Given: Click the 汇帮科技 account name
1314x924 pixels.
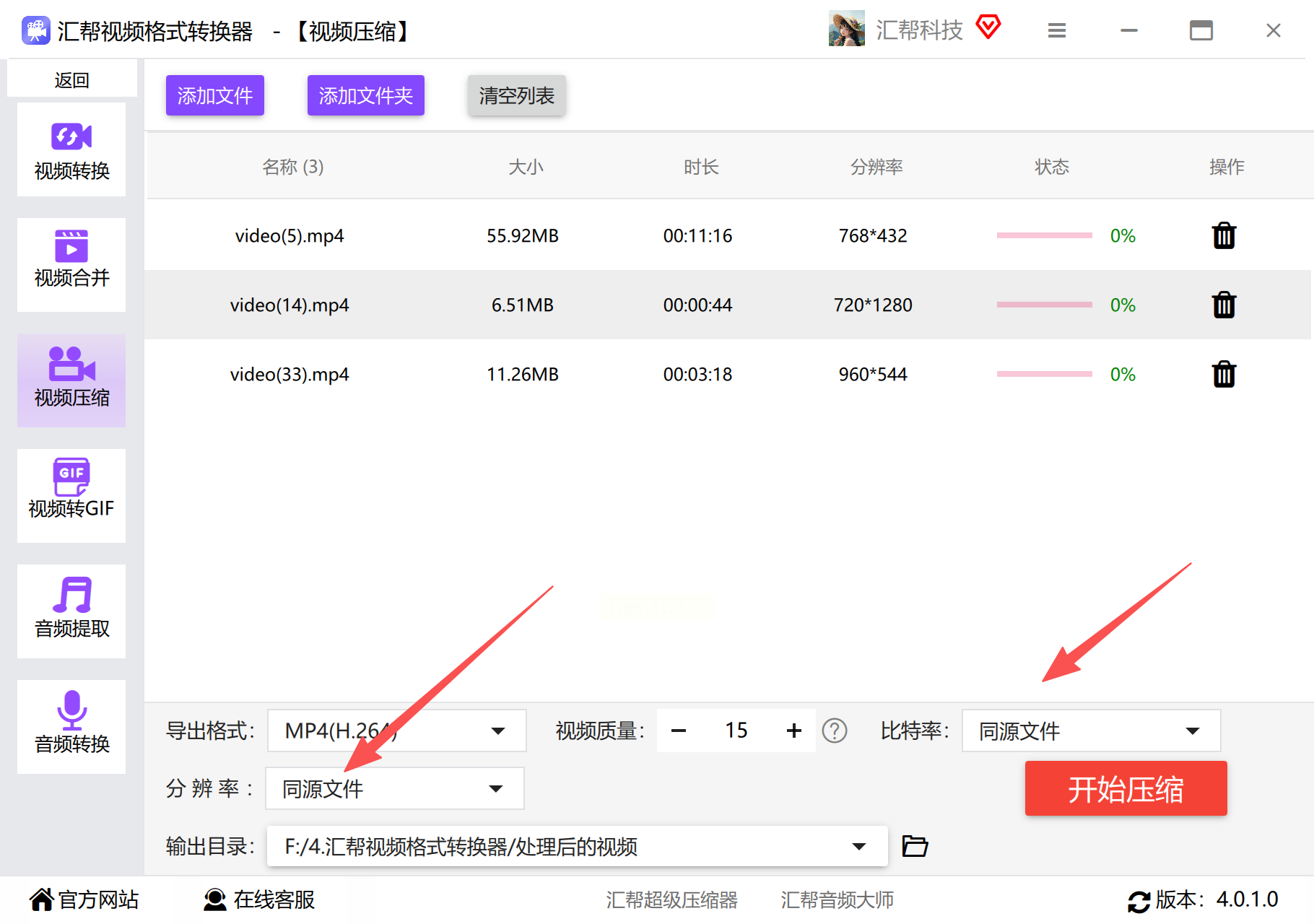Looking at the screenshot, I should [919, 30].
